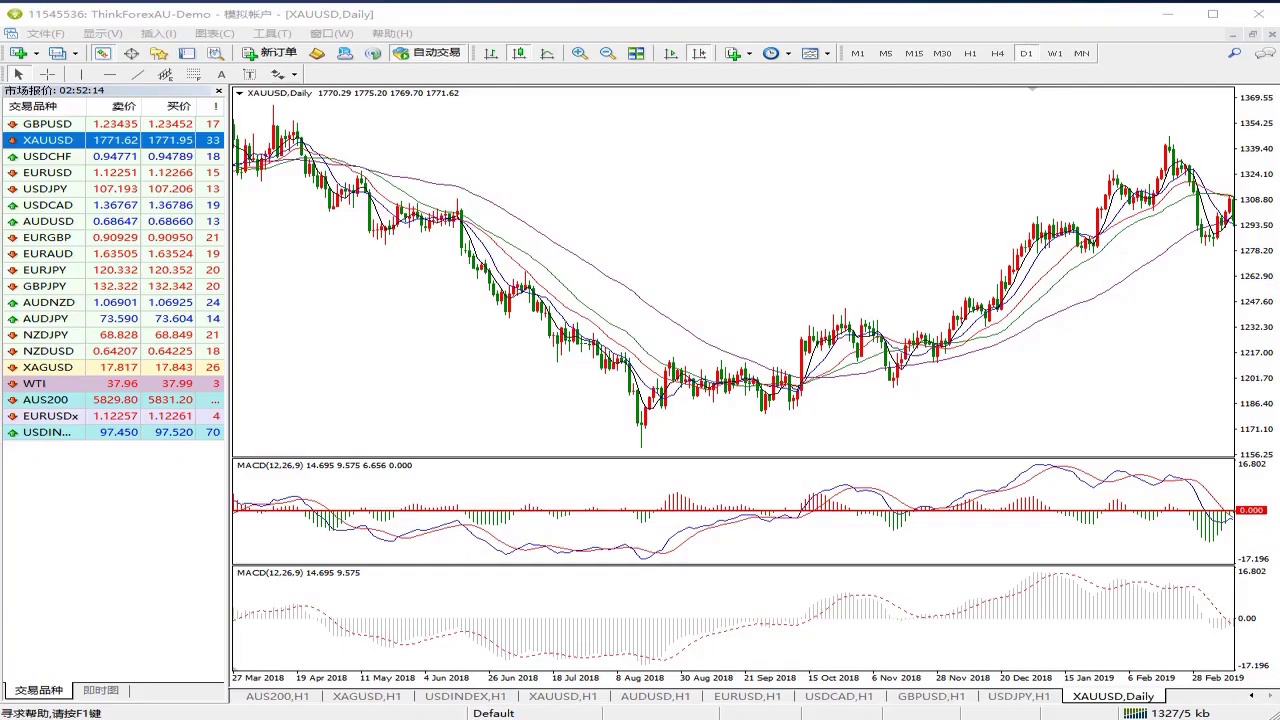This screenshot has width=1280, height=720.
Task: Expand the templates dropdown arrow
Action: click(x=827, y=54)
